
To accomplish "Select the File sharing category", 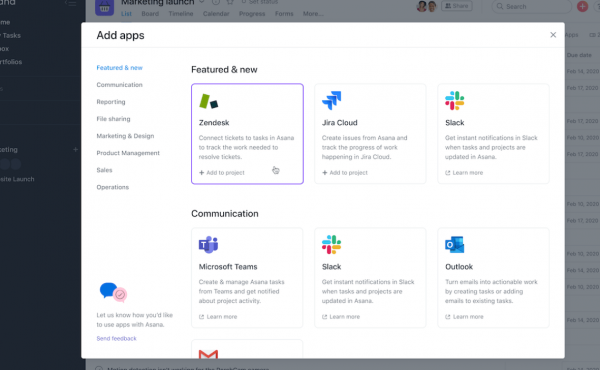I will tap(113, 119).
